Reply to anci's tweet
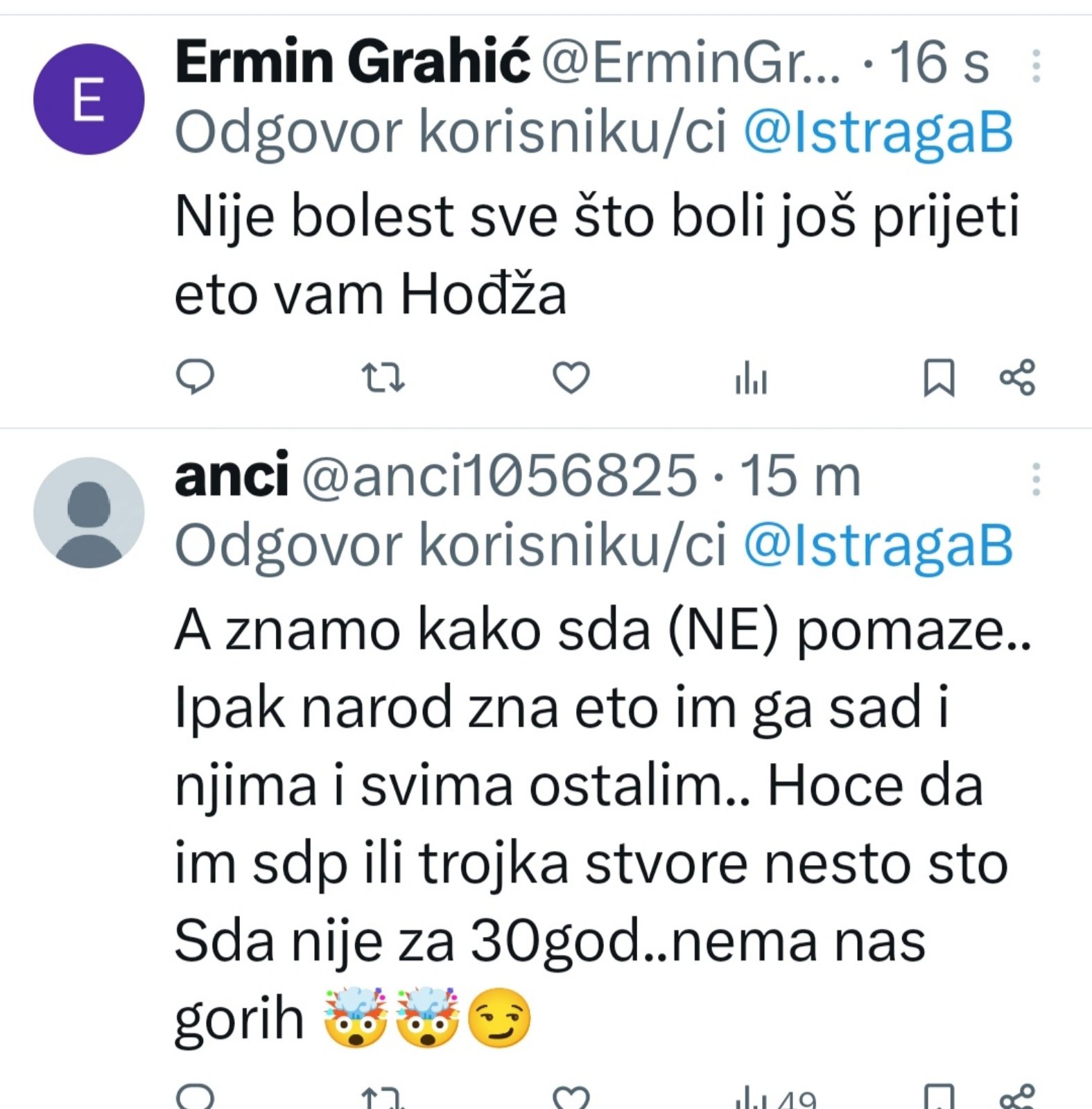The height and width of the screenshot is (1109, 1092). (195, 1097)
